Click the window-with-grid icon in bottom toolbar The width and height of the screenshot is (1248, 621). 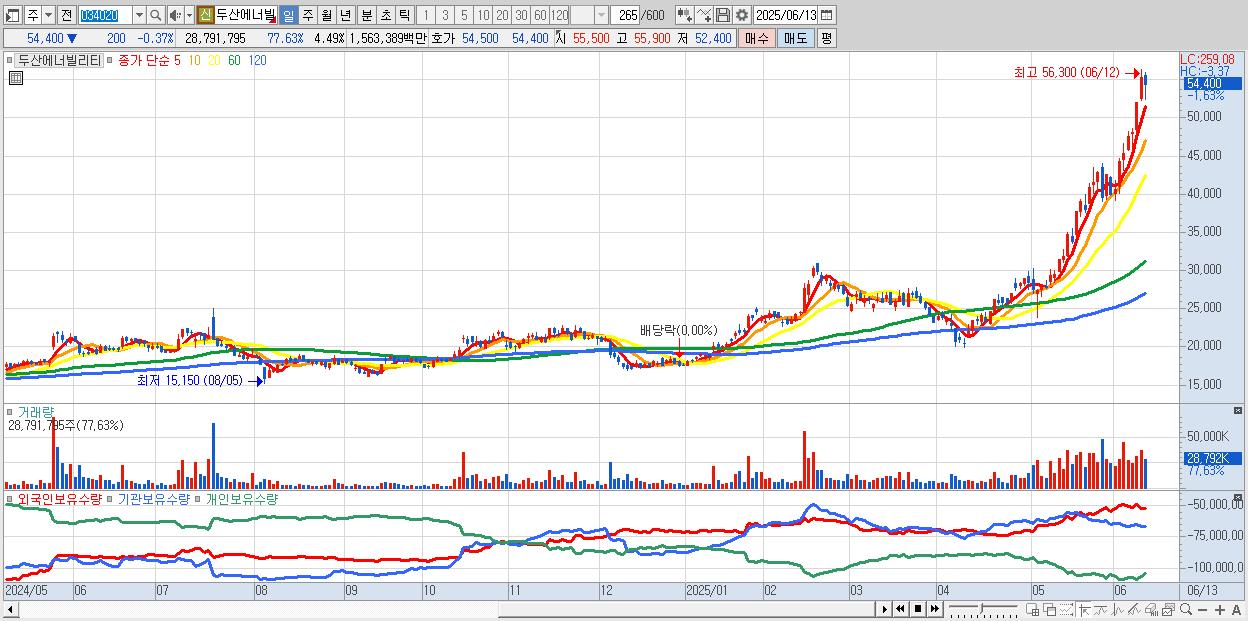pyautogui.click(x=1033, y=609)
